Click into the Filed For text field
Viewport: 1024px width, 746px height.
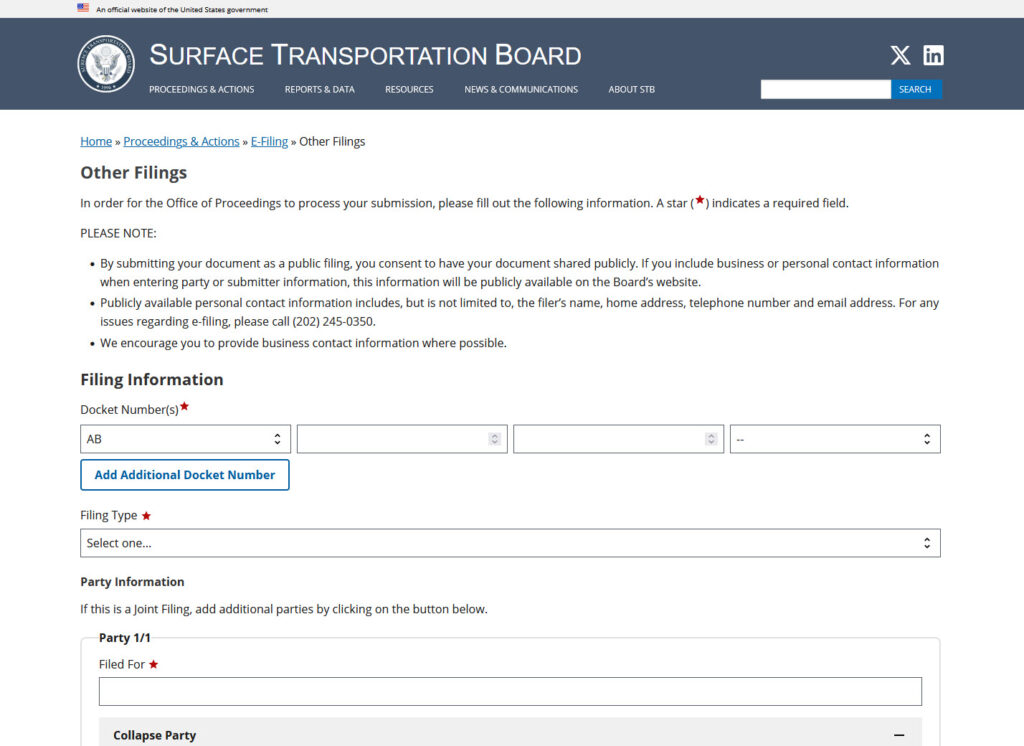[510, 692]
